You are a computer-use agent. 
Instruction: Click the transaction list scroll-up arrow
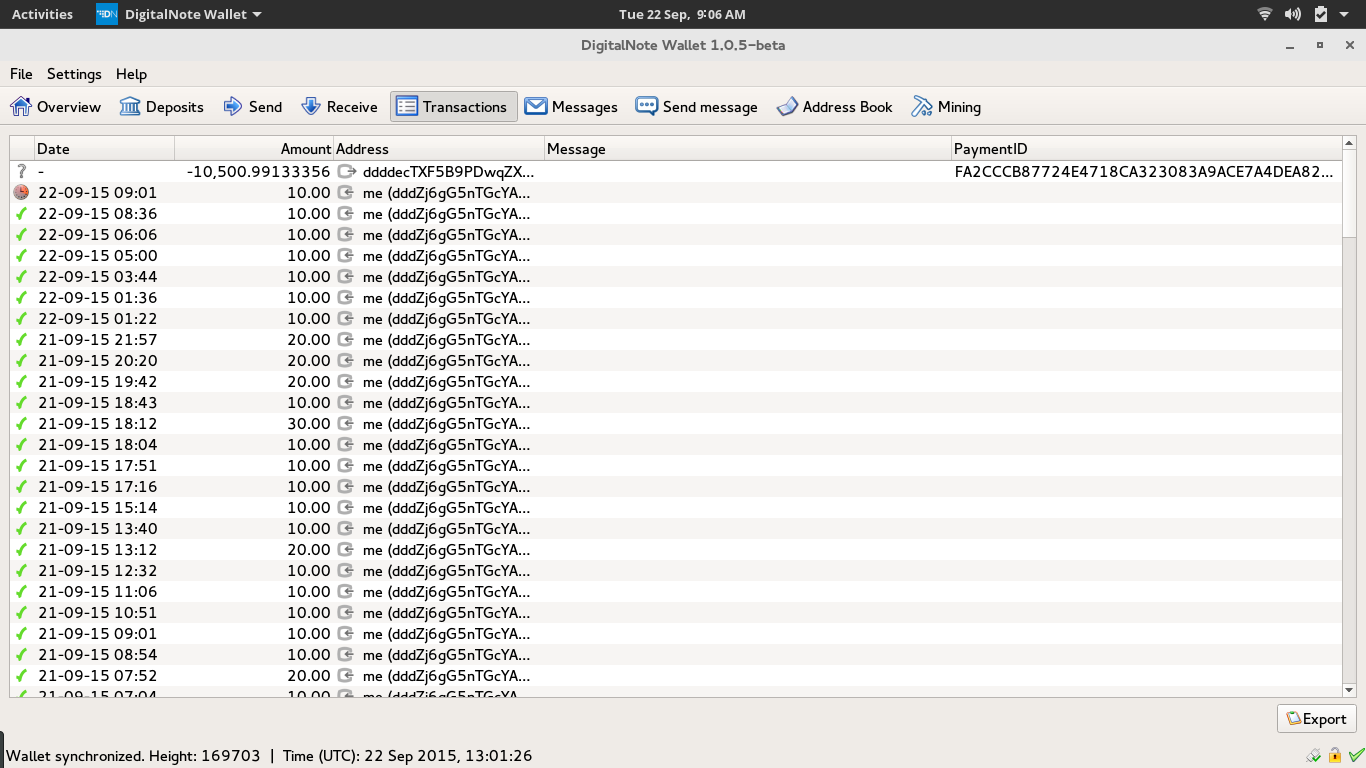coord(1349,144)
